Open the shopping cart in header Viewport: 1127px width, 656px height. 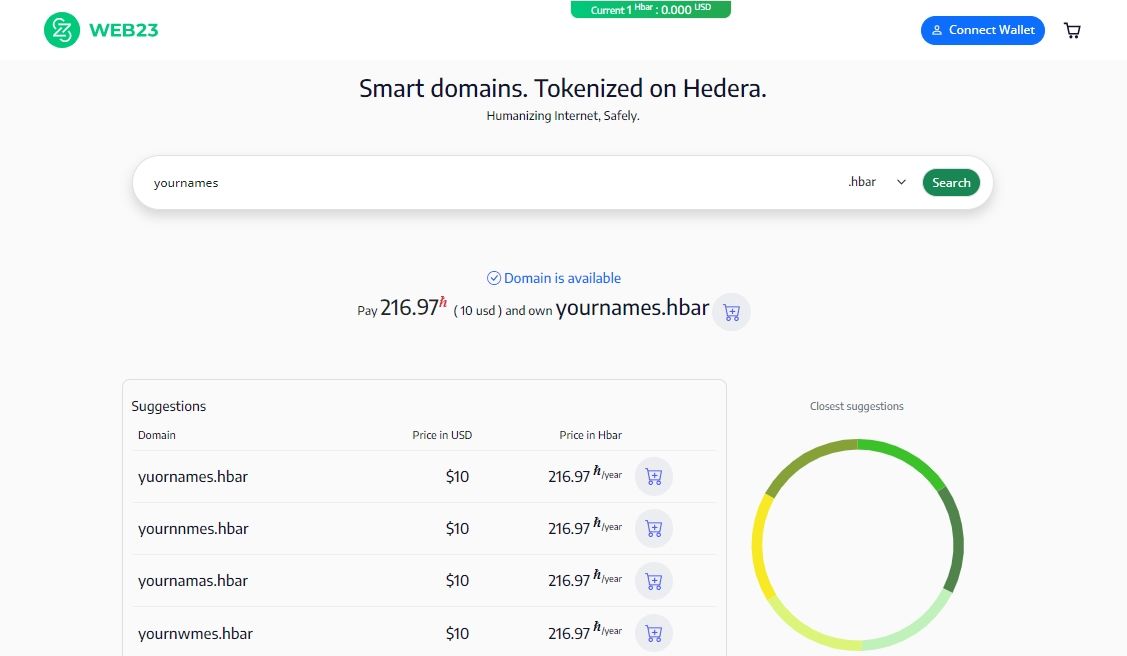click(1072, 30)
